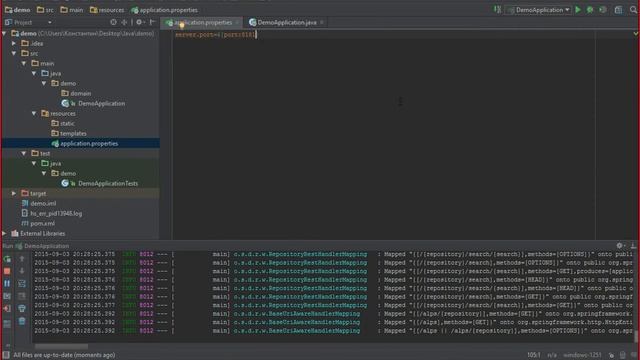This screenshot has height=360, width=640.
Task: Select the domain package in the tree
Action: click(76, 93)
